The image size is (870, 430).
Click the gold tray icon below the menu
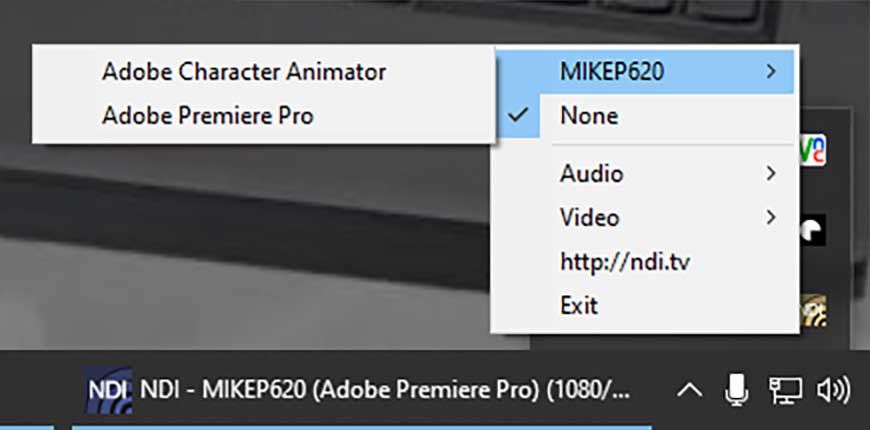pyautogui.click(x=813, y=311)
